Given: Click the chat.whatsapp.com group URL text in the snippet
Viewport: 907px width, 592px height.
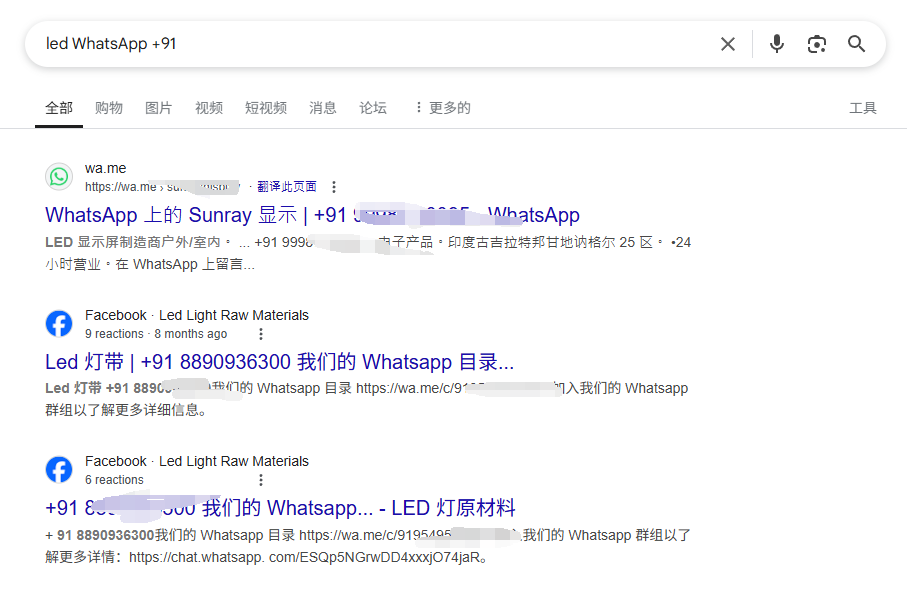Looking at the screenshot, I should [304, 557].
